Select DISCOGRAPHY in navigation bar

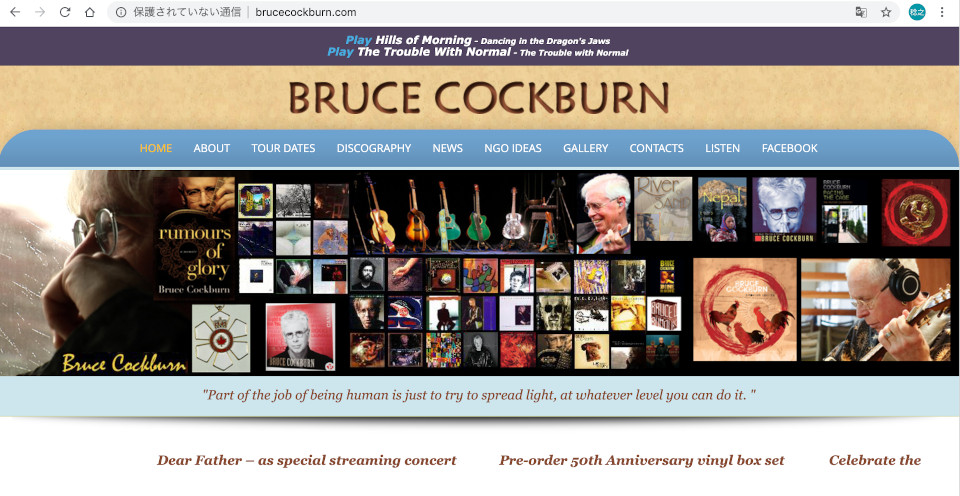pyautogui.click(x=373, y=148)
